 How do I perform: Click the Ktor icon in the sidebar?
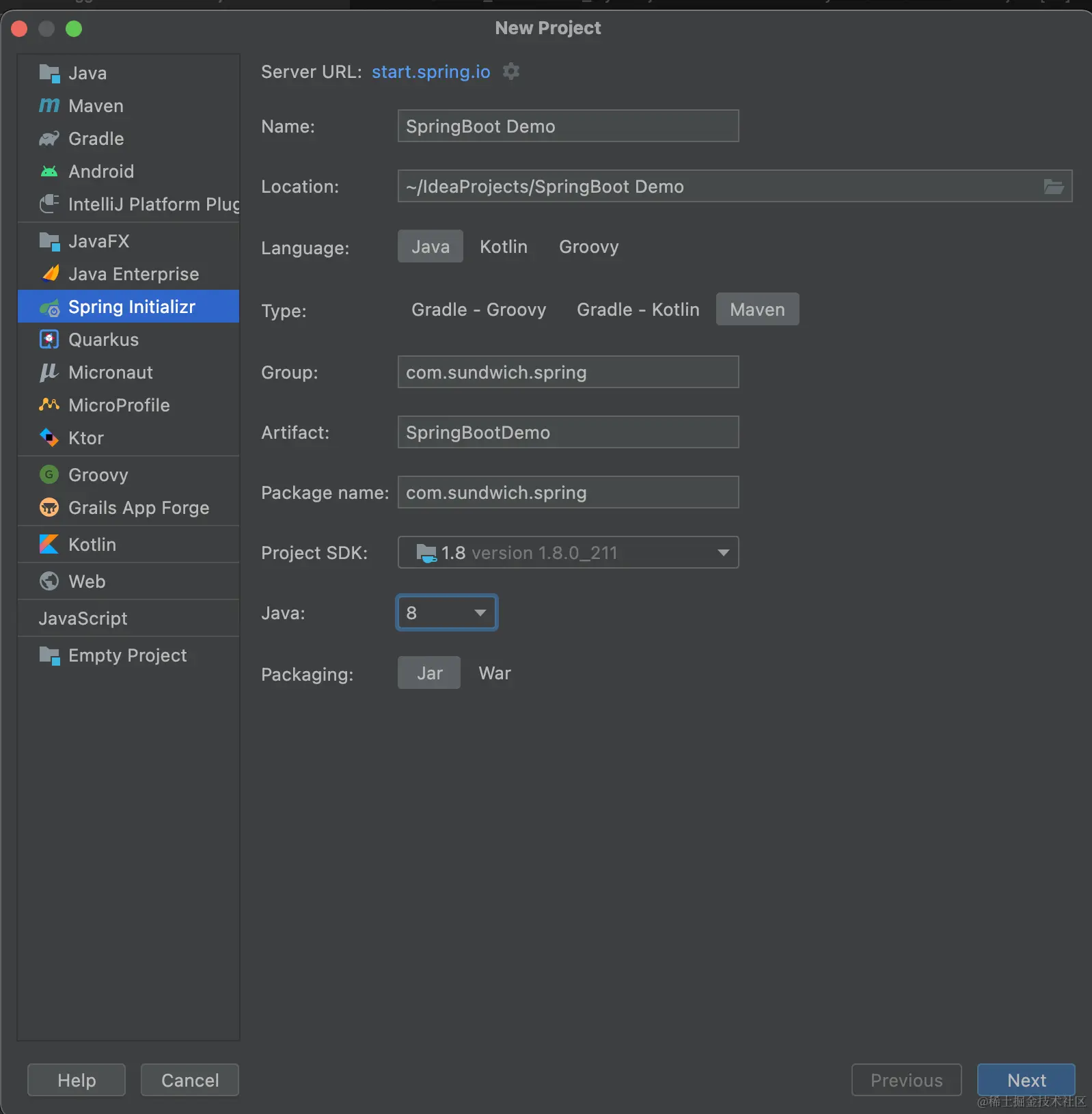tap(49, 438)
